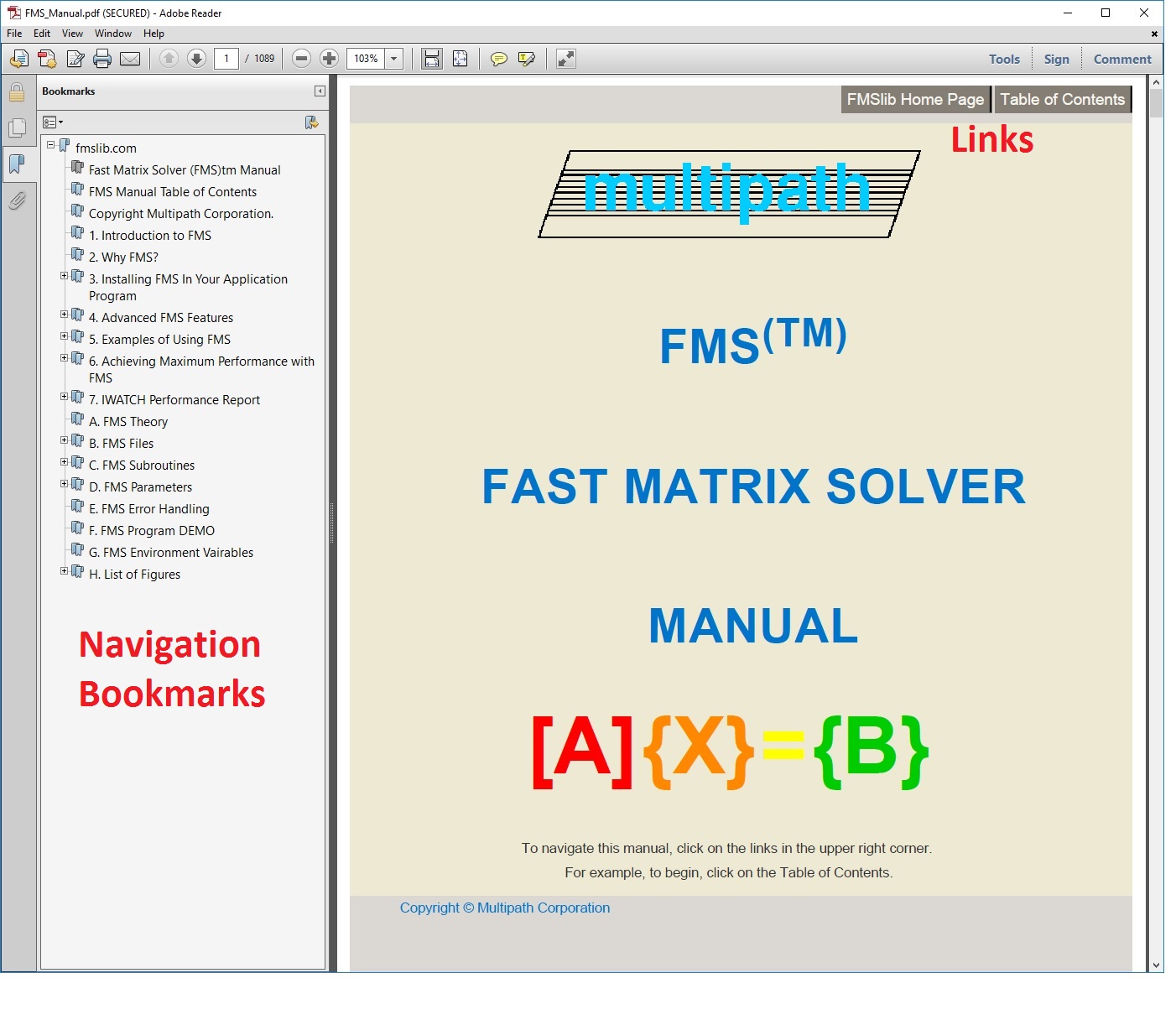Expand bookmark B. FMS Files
This screenshot has height=1030, width=1176.
(x=64, y=440)
